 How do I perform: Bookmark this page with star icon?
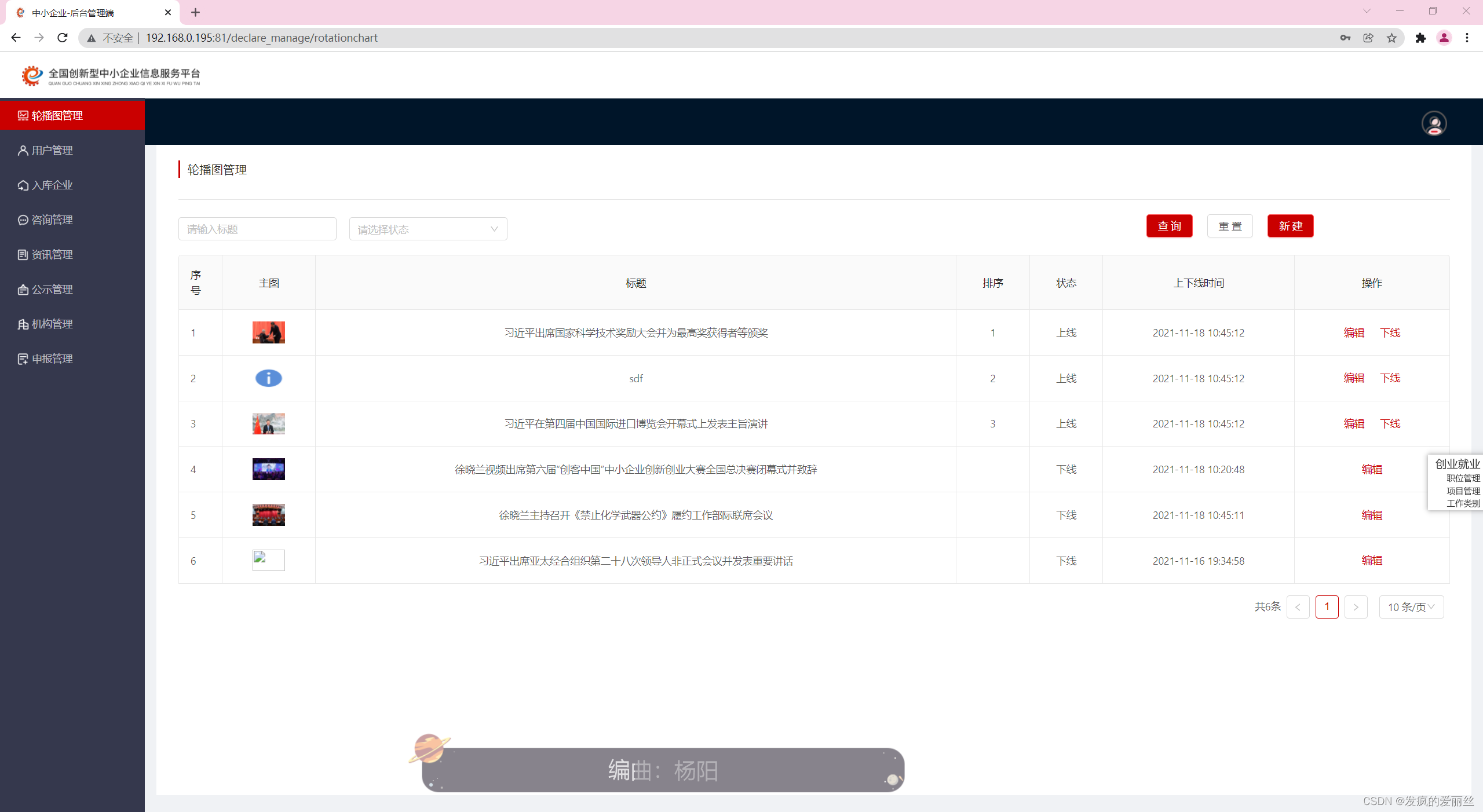1391,38
